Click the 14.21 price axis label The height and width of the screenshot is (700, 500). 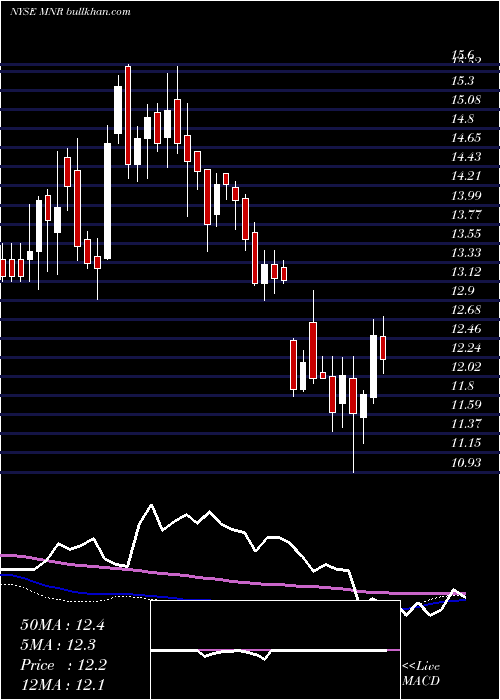tap(466, 176)
